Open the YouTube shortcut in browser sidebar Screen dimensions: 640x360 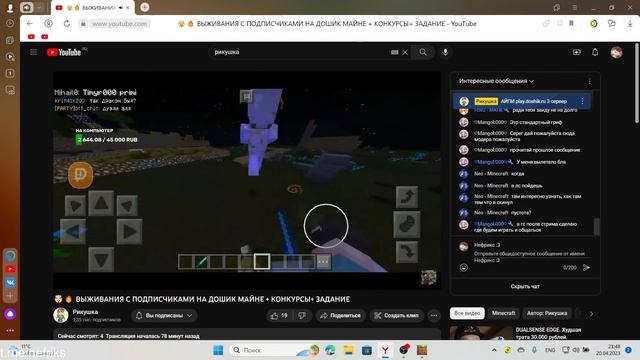[10, 269]
